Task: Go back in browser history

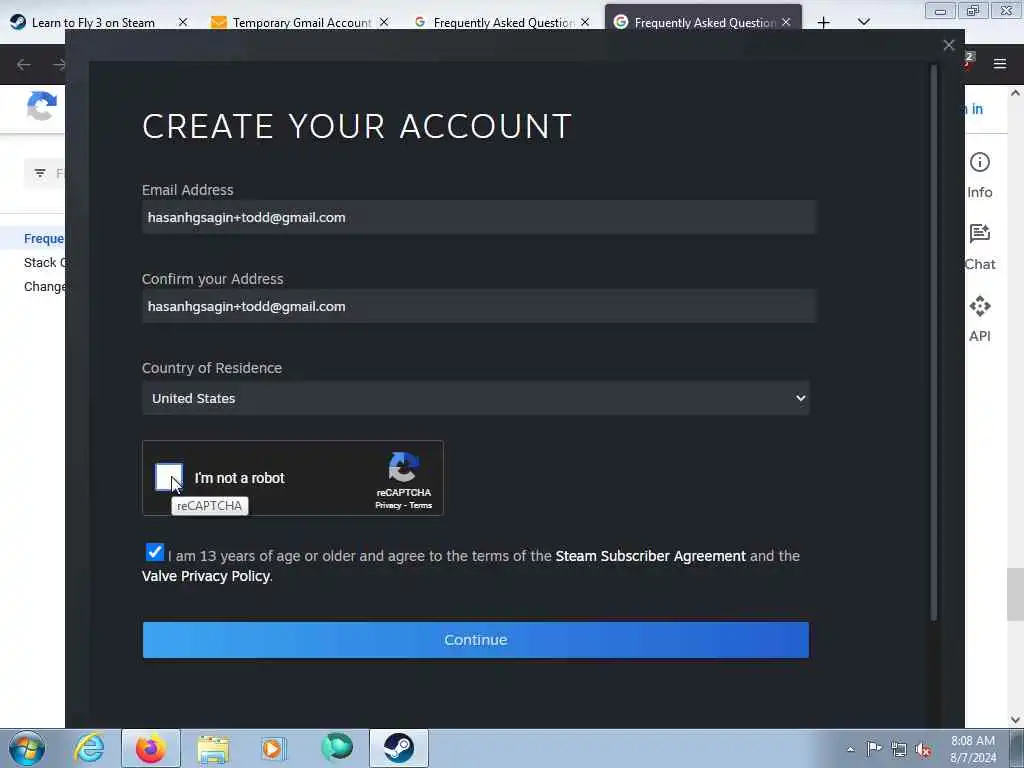Action: (x=24, y=64)
